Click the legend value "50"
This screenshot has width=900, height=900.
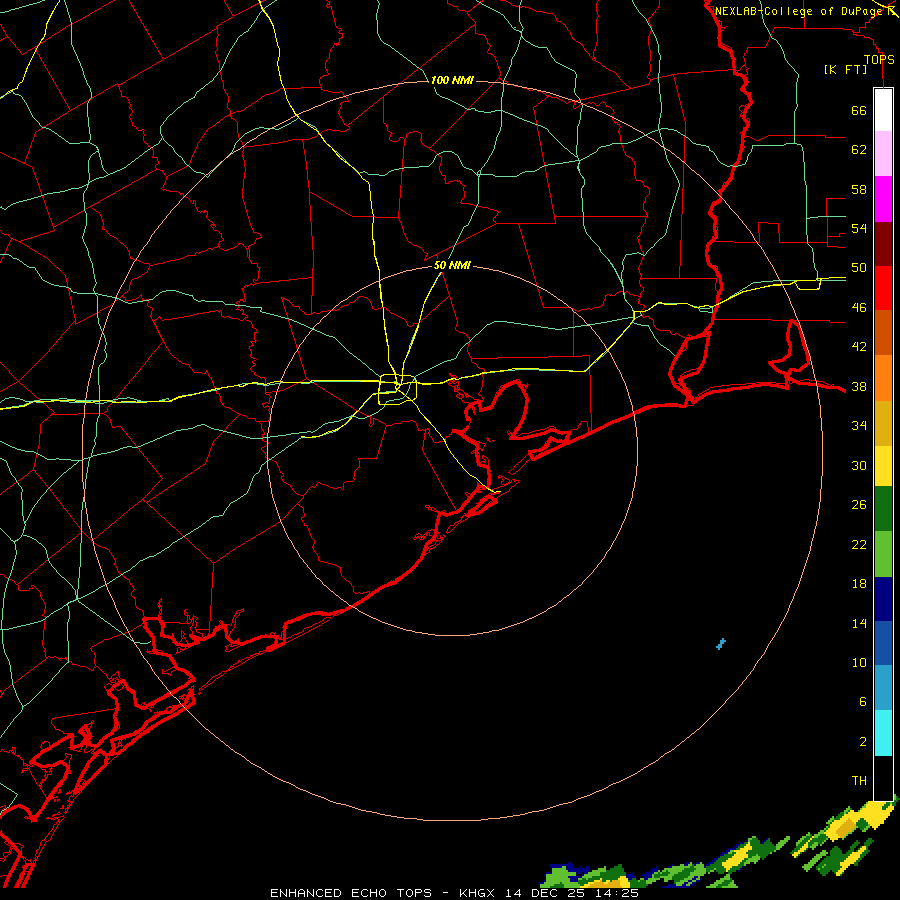[859, 267]
